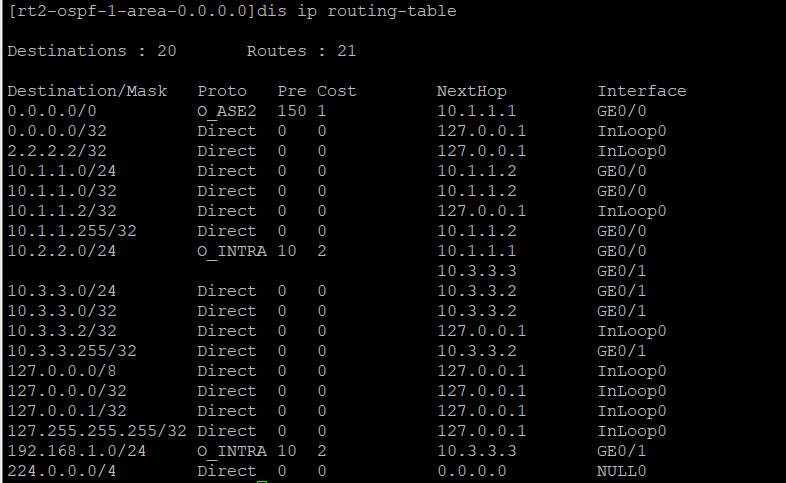786x483 pixels.
Task: Select destination 10.3.3.255/32
Action: tap(72, 352)
